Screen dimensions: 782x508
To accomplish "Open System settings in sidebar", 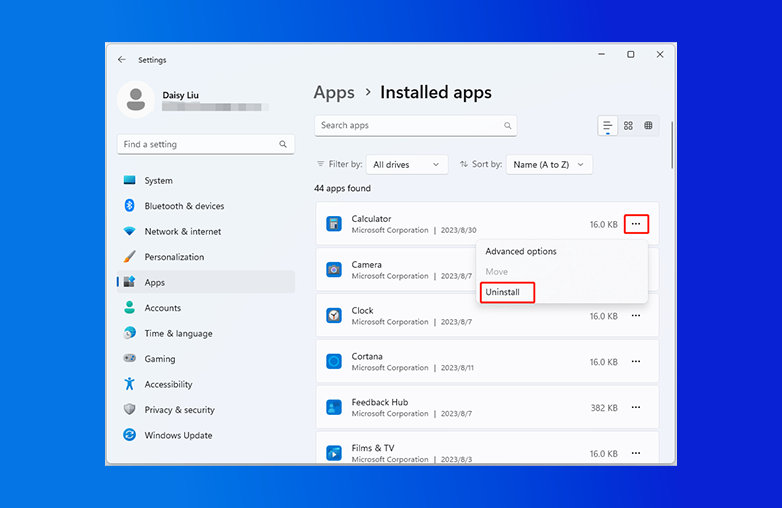I will (205, 180).
